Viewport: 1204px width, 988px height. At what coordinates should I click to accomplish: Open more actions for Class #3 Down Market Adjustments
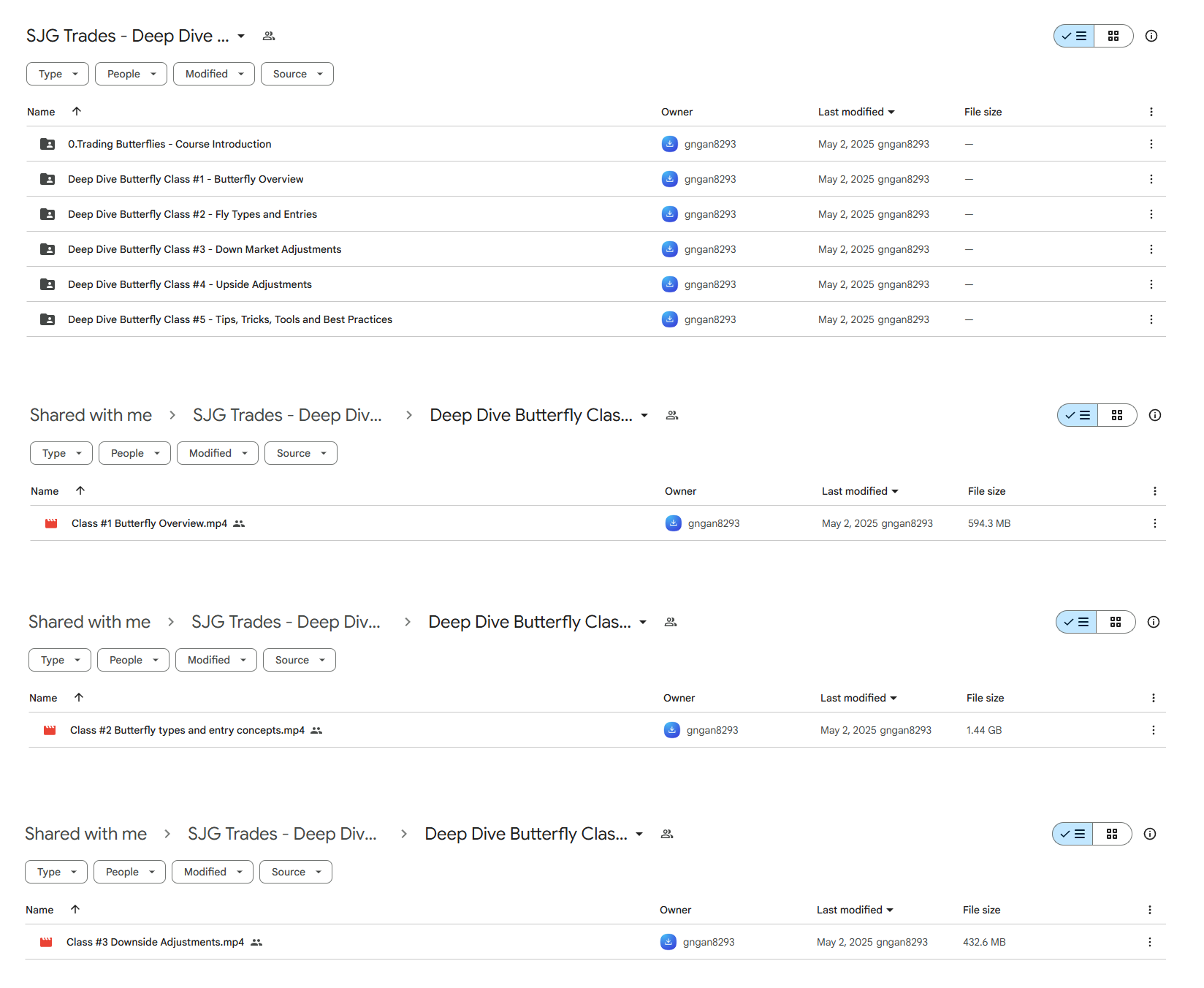(x=1151, y=249)
